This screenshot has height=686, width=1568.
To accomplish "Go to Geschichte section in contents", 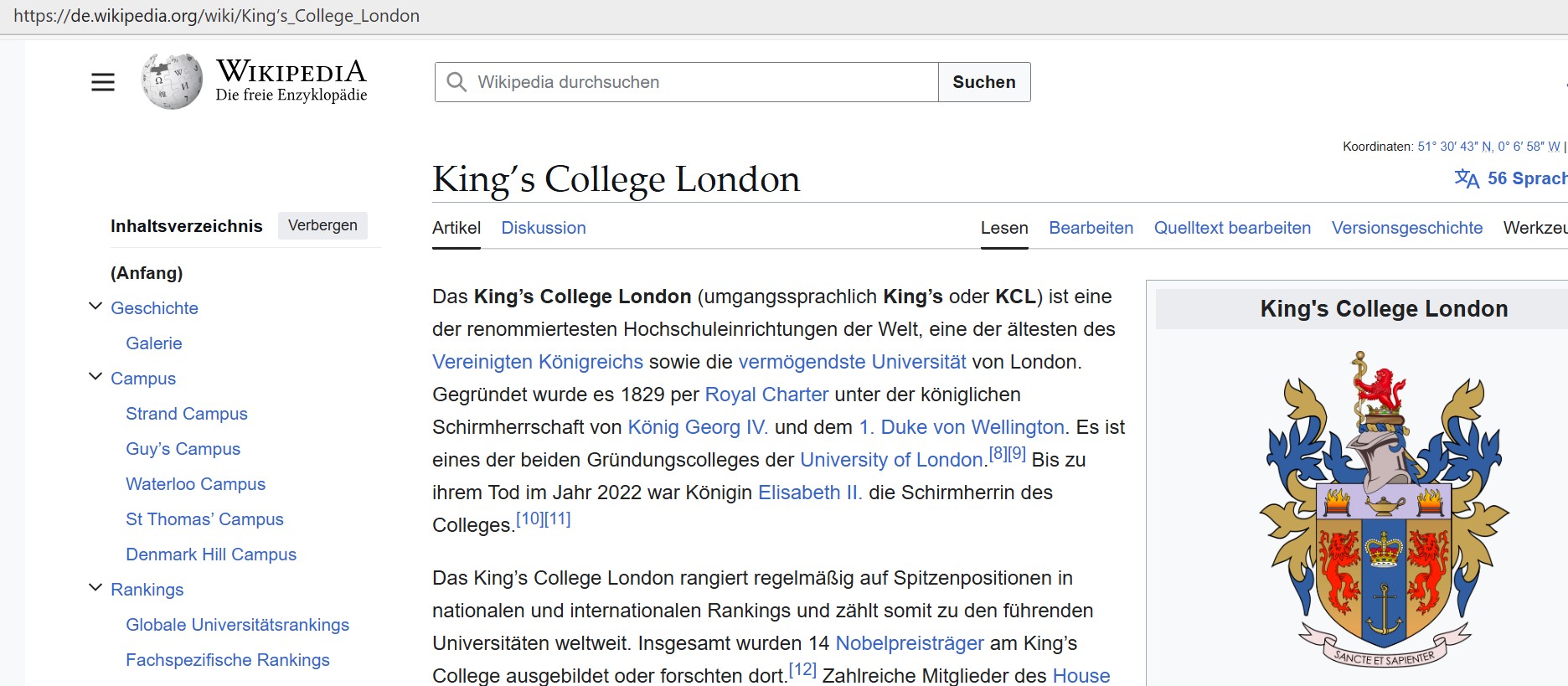I will [154, 308].
